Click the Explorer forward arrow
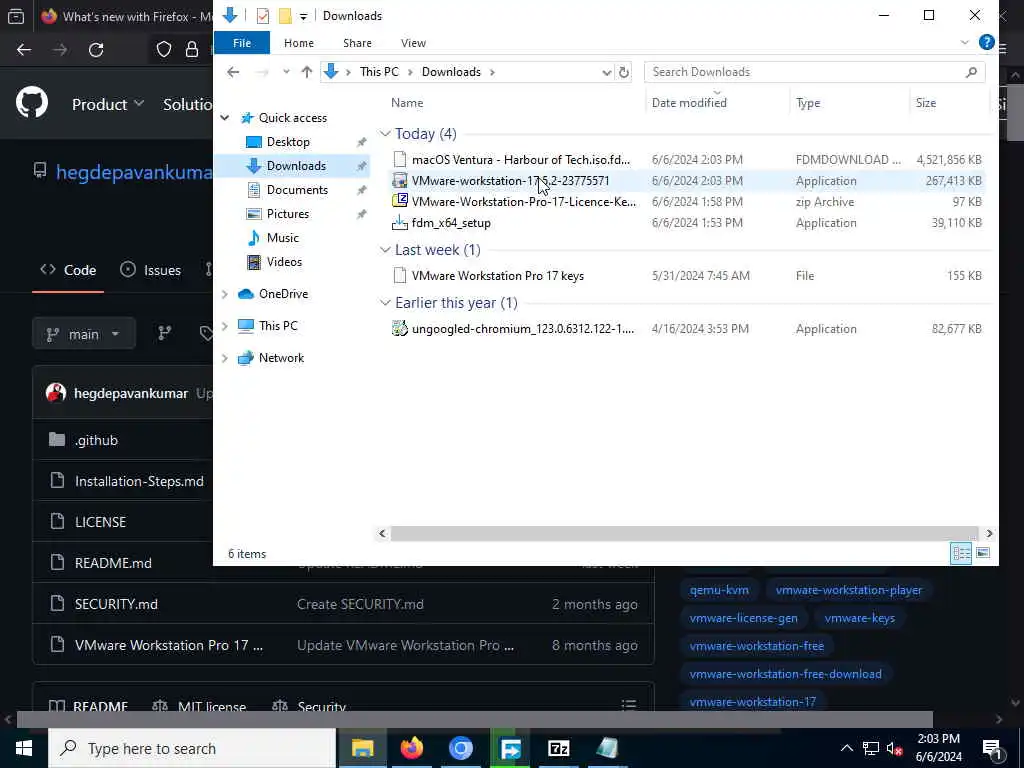1024x768 pixels. click(x=262, y=72)
